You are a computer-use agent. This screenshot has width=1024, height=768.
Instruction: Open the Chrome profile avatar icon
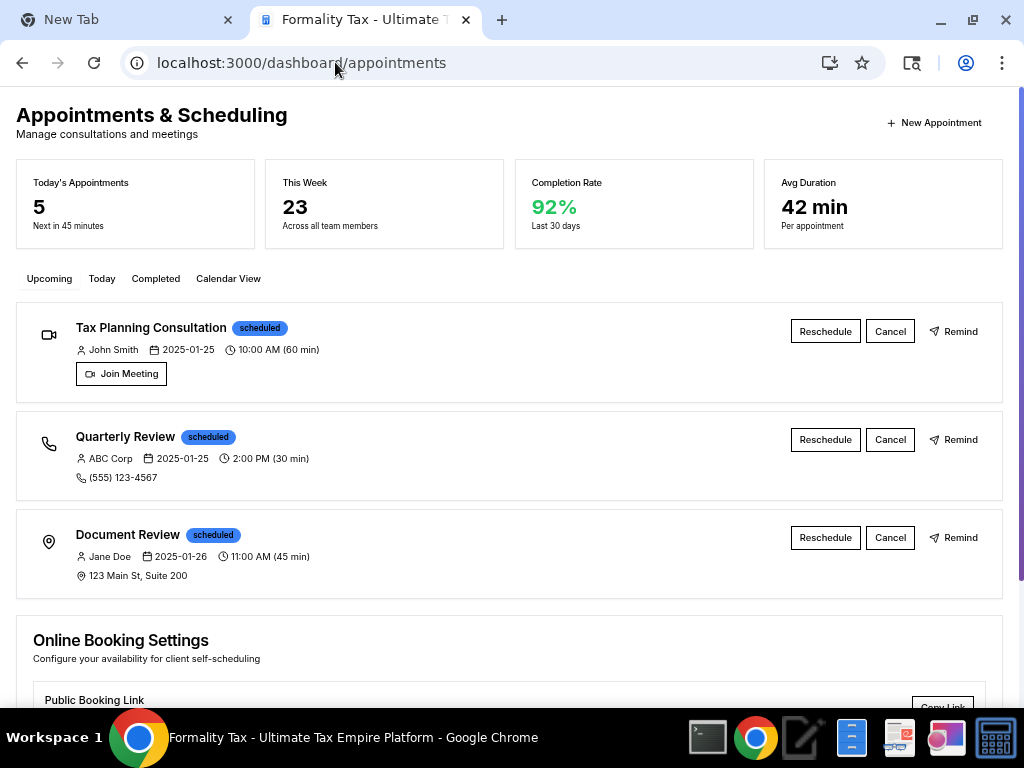[x=966, y=63]
